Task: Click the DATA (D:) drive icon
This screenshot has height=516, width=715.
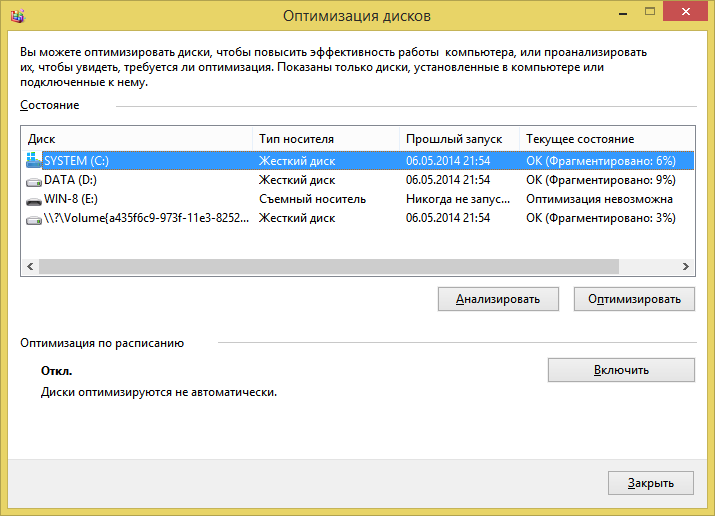Action: [x=35, y=180]
